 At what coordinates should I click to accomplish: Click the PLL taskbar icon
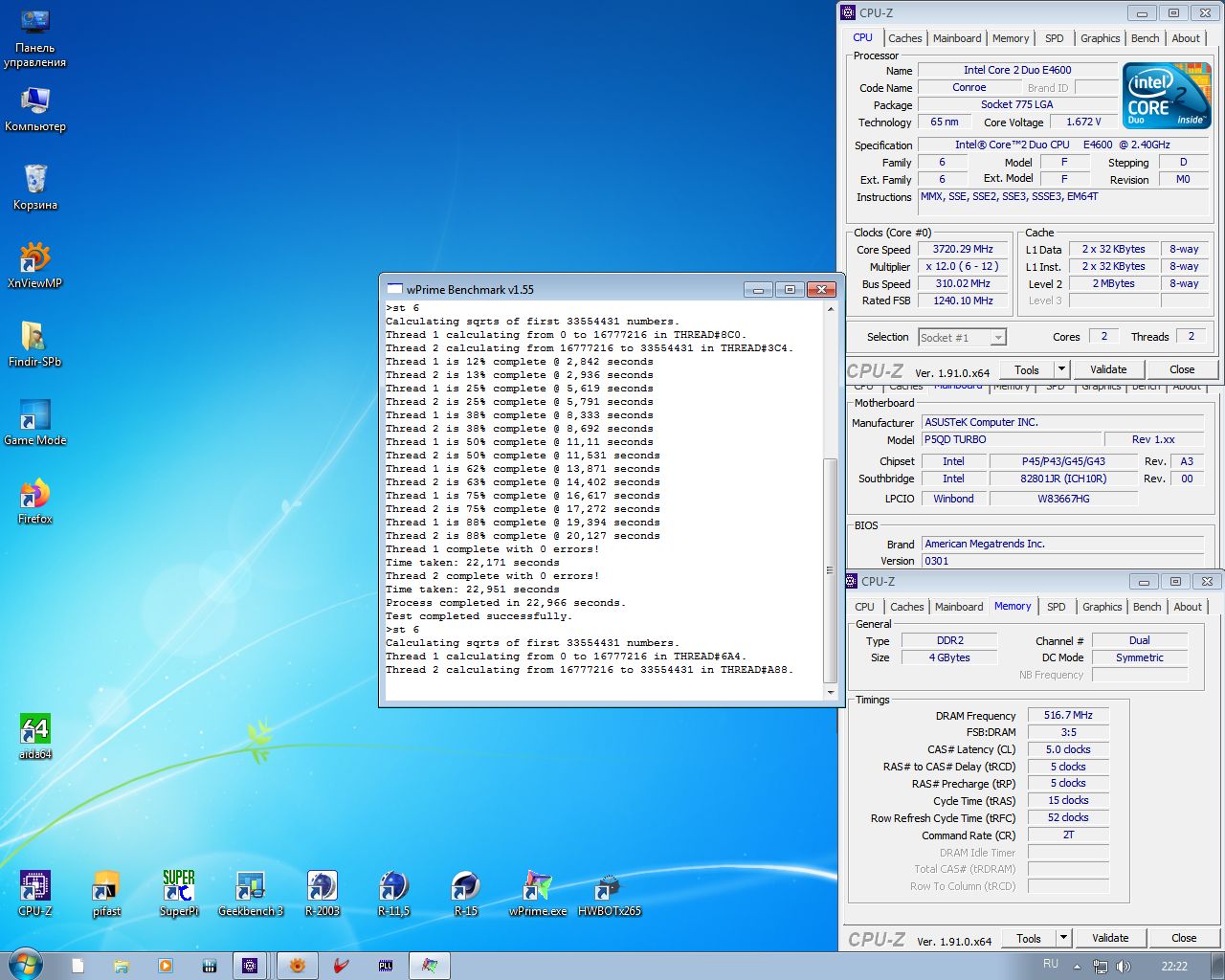386,966
